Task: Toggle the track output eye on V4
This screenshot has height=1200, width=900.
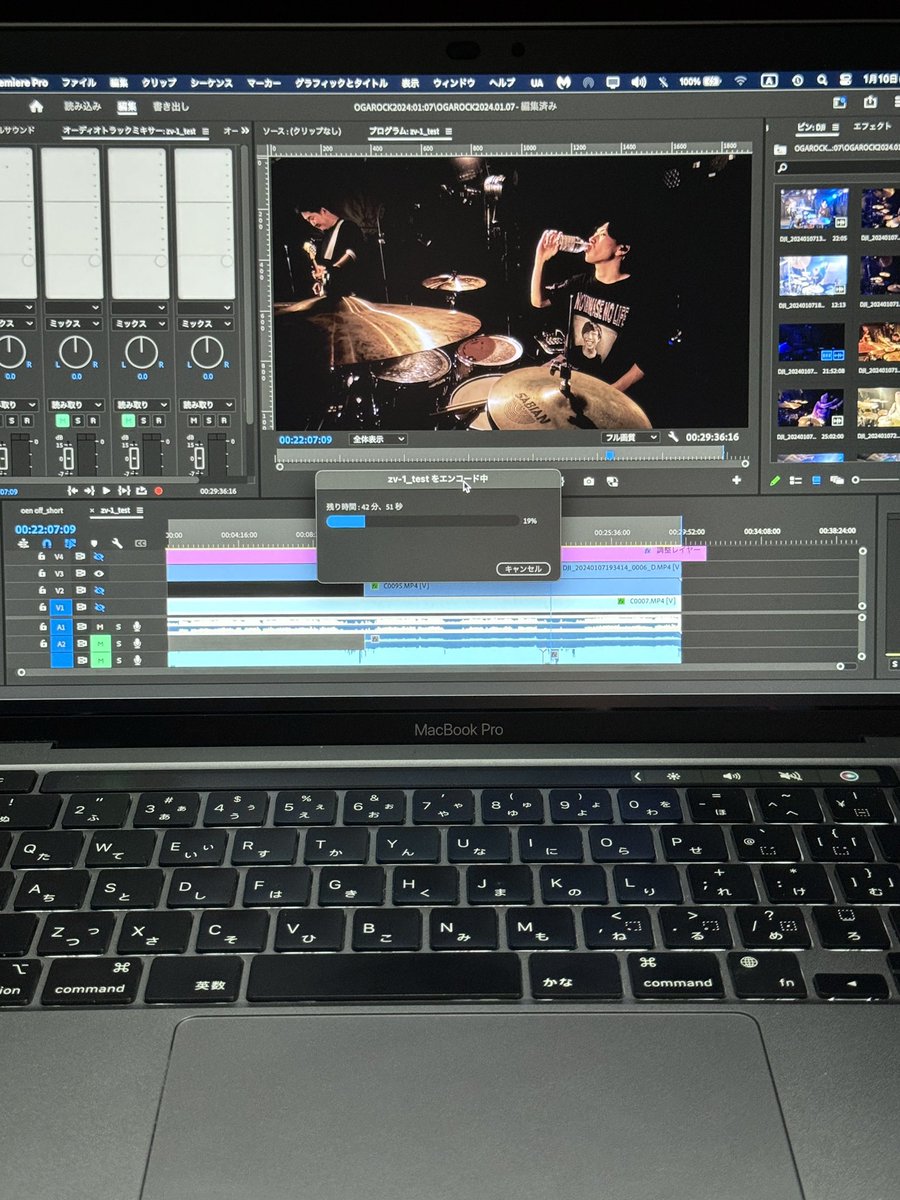Action: pos(98,556)
